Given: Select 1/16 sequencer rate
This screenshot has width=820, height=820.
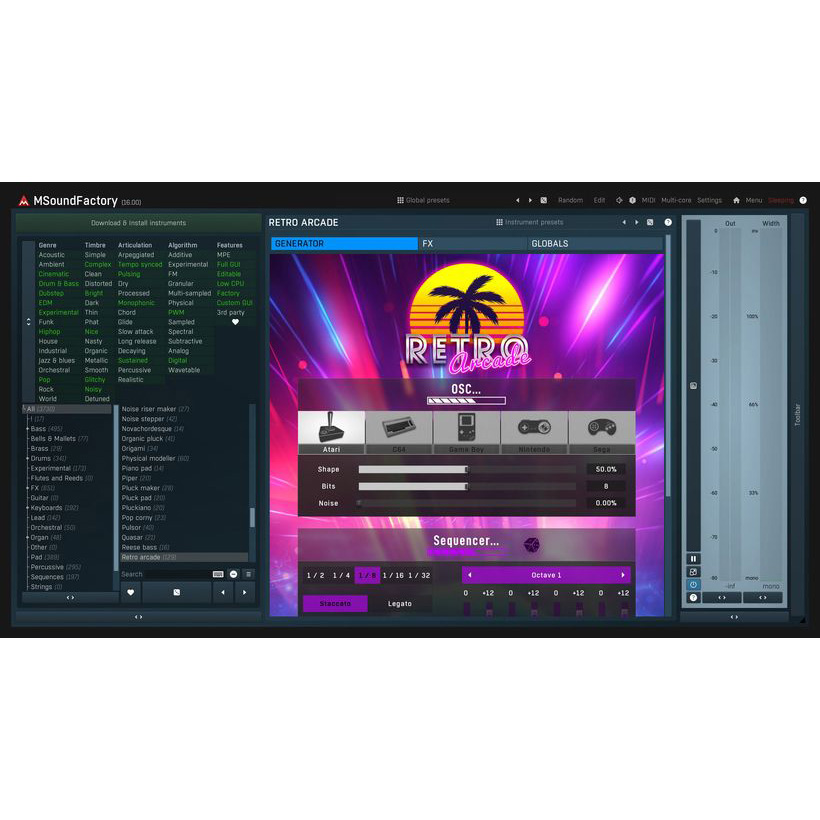Looking at the screenshot, I should [x=393, y=575].
